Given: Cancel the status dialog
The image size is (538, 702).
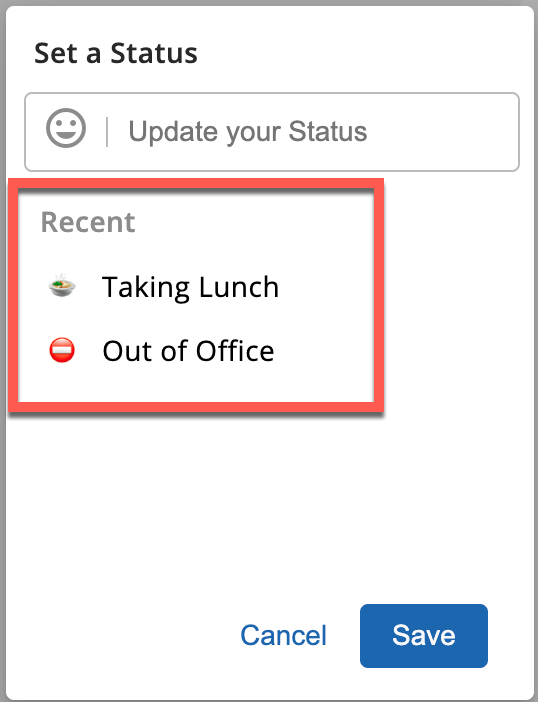Looking at the screenshot, I should click(283, 635).
